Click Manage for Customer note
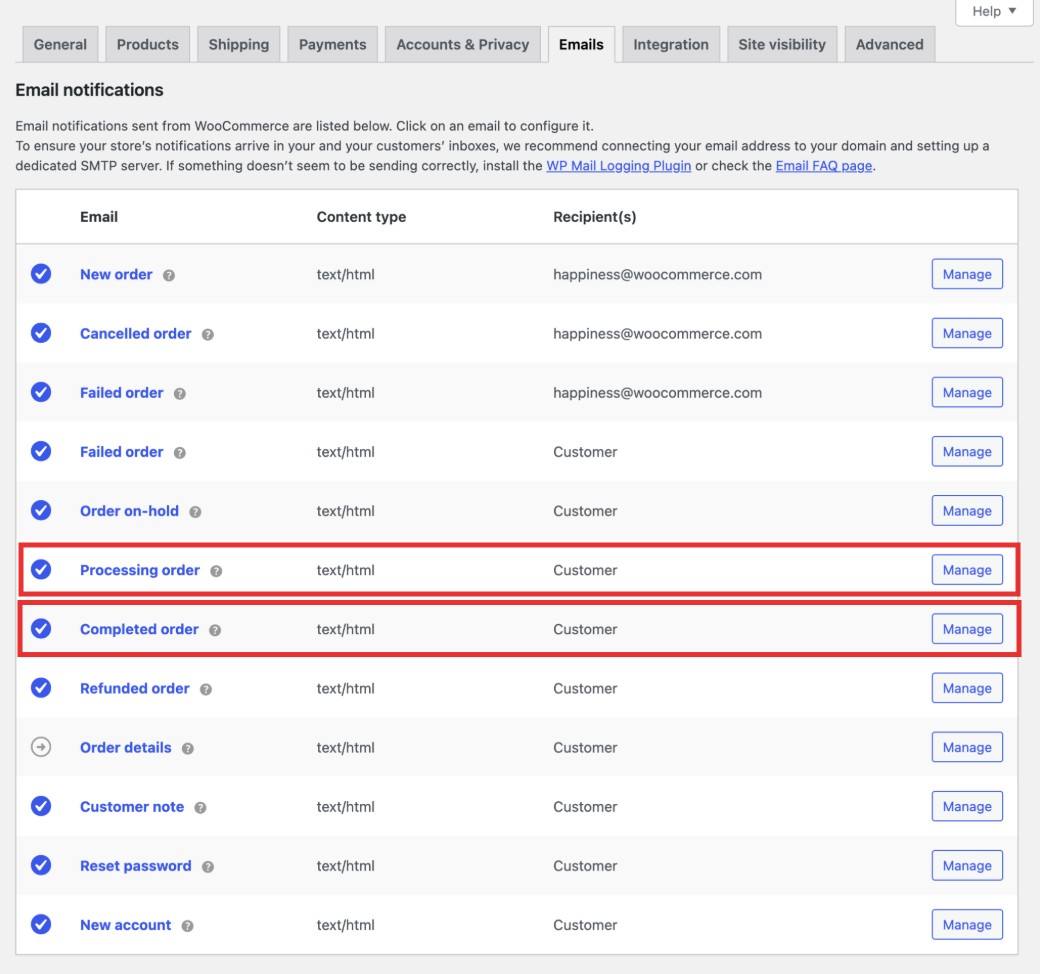The width and height of the screenshot is (1040, 974). (967, 806)
